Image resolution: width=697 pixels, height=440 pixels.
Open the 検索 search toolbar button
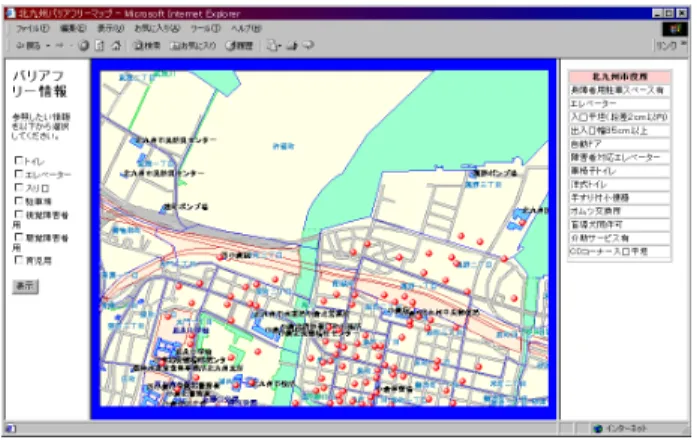pos(147,45)
